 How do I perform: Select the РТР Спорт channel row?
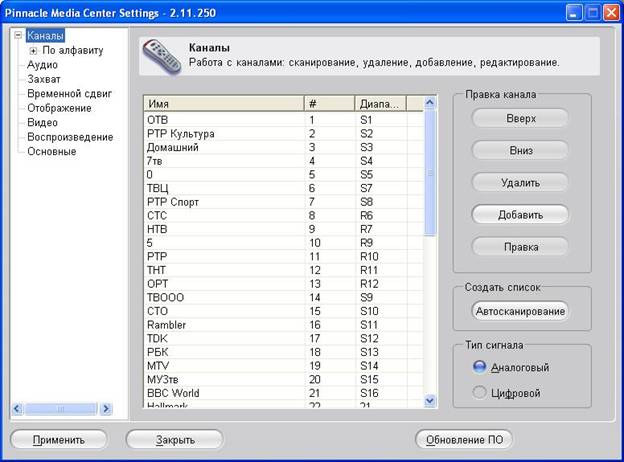point(283,202)
